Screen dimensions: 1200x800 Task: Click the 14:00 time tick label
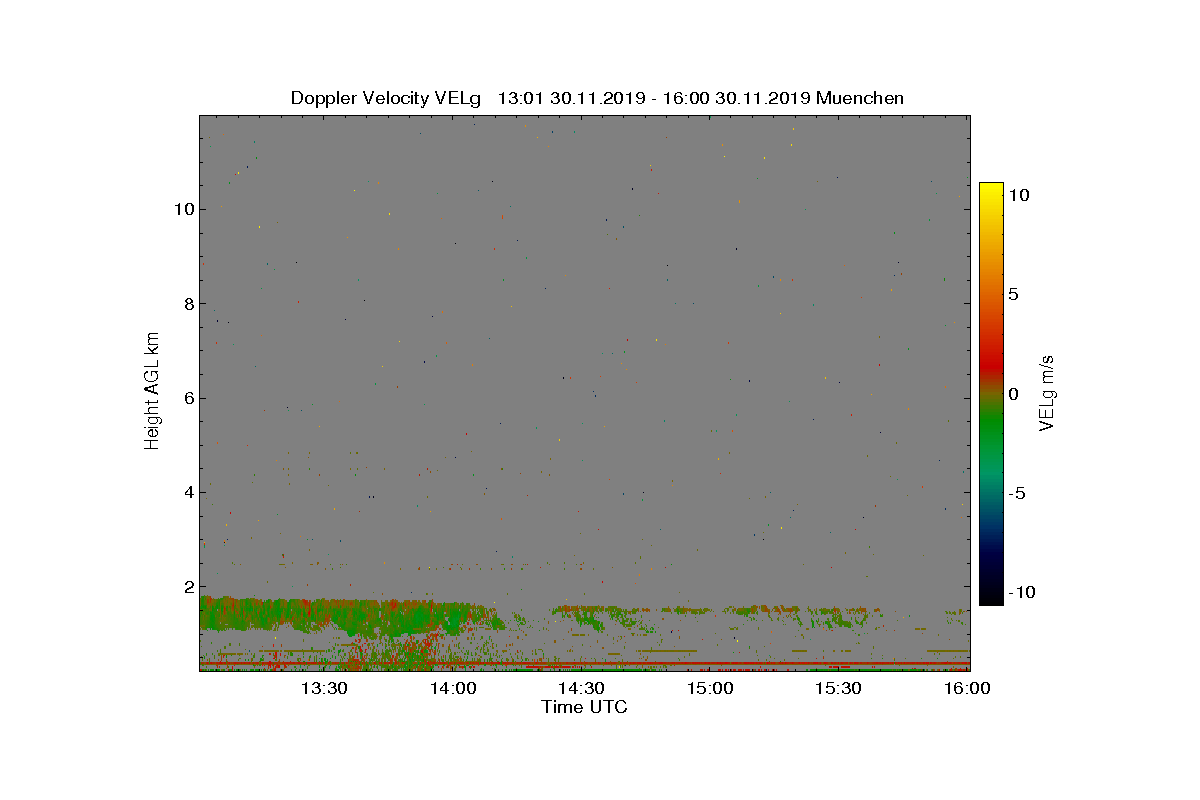(x=453, y=688)
